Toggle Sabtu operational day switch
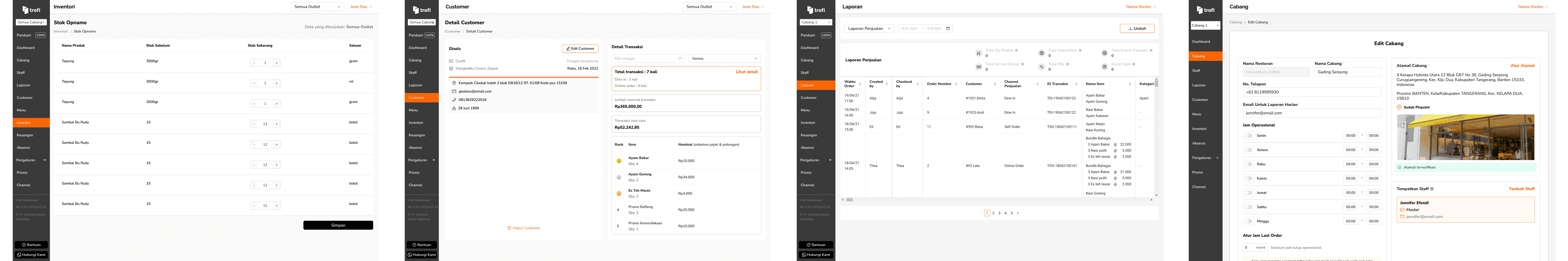 [1249, 207]
